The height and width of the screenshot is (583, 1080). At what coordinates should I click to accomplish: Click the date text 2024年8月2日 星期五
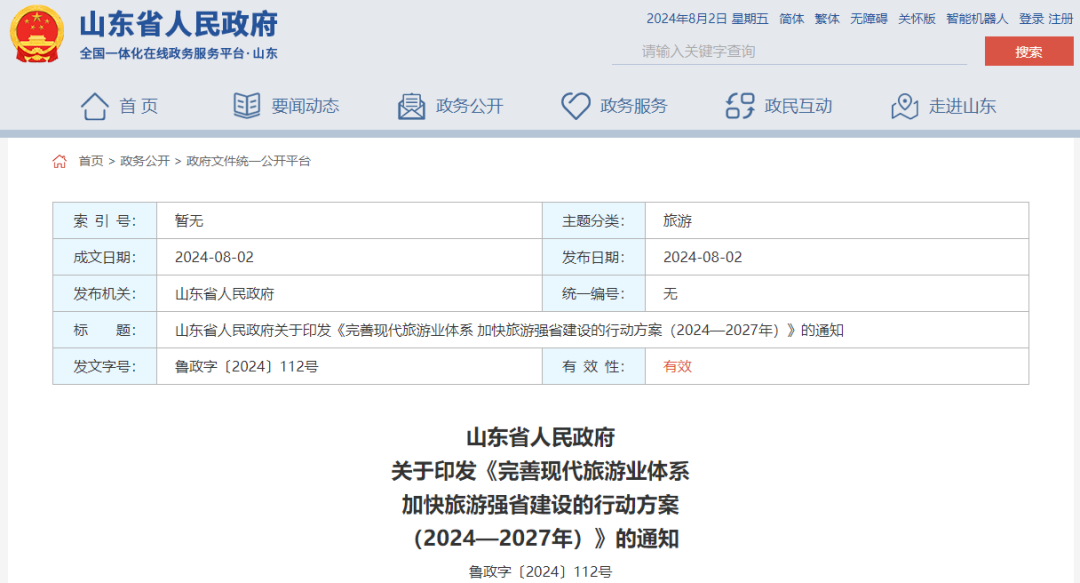coord(707,19)
